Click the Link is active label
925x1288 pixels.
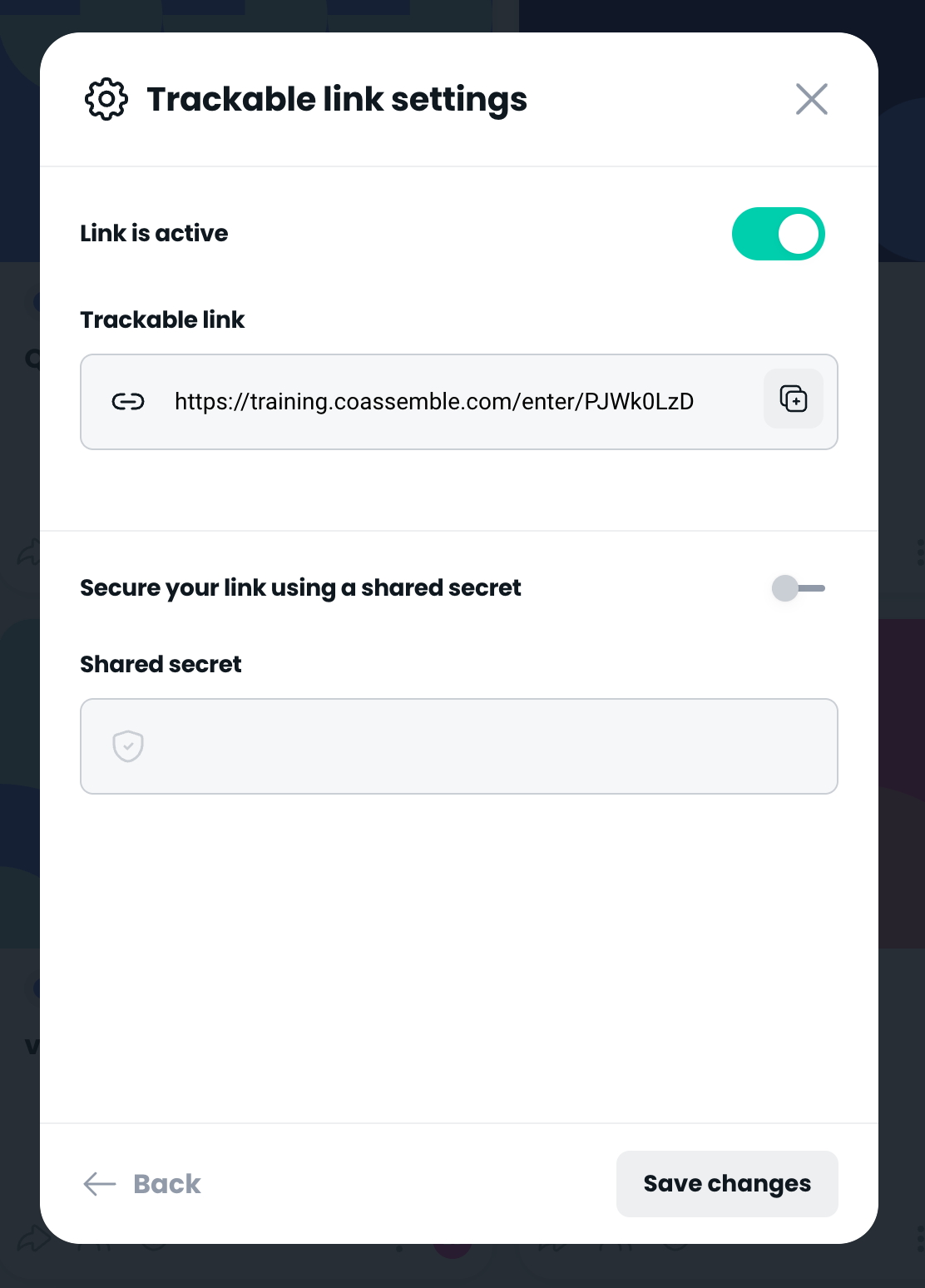click(x=154, y=234)
